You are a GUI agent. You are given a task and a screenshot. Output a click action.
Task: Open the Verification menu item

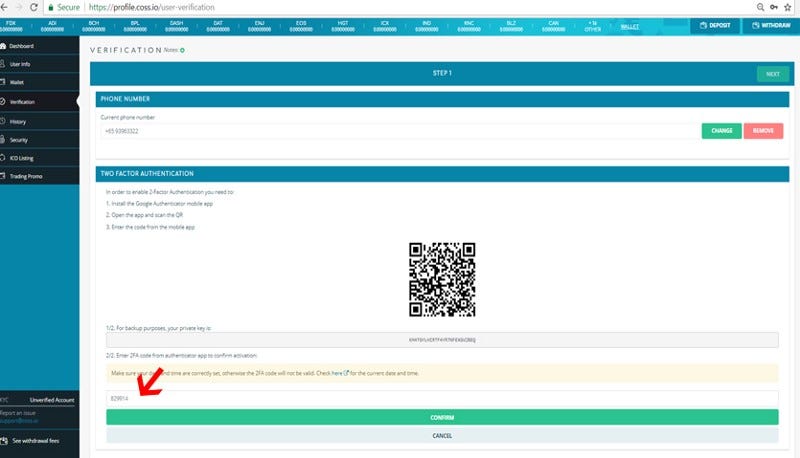pyautogui.click(x=39, y=101)
